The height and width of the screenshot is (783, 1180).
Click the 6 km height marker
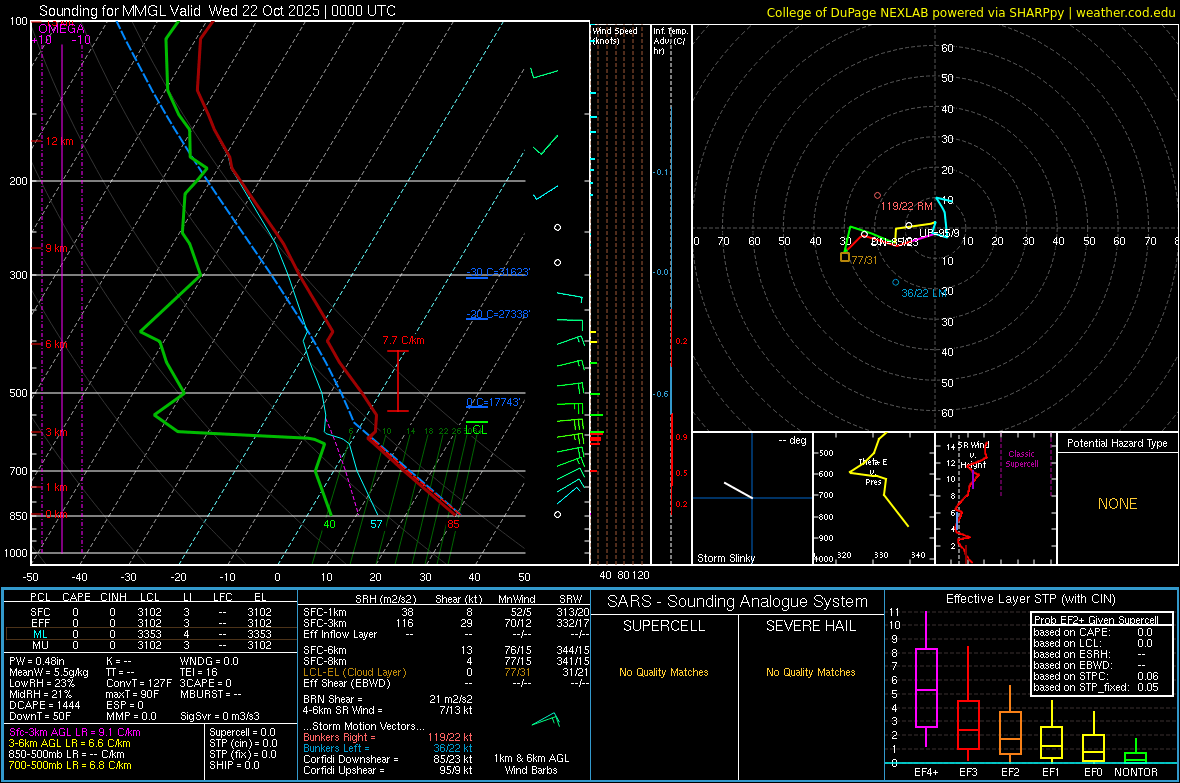pos(56,343)
